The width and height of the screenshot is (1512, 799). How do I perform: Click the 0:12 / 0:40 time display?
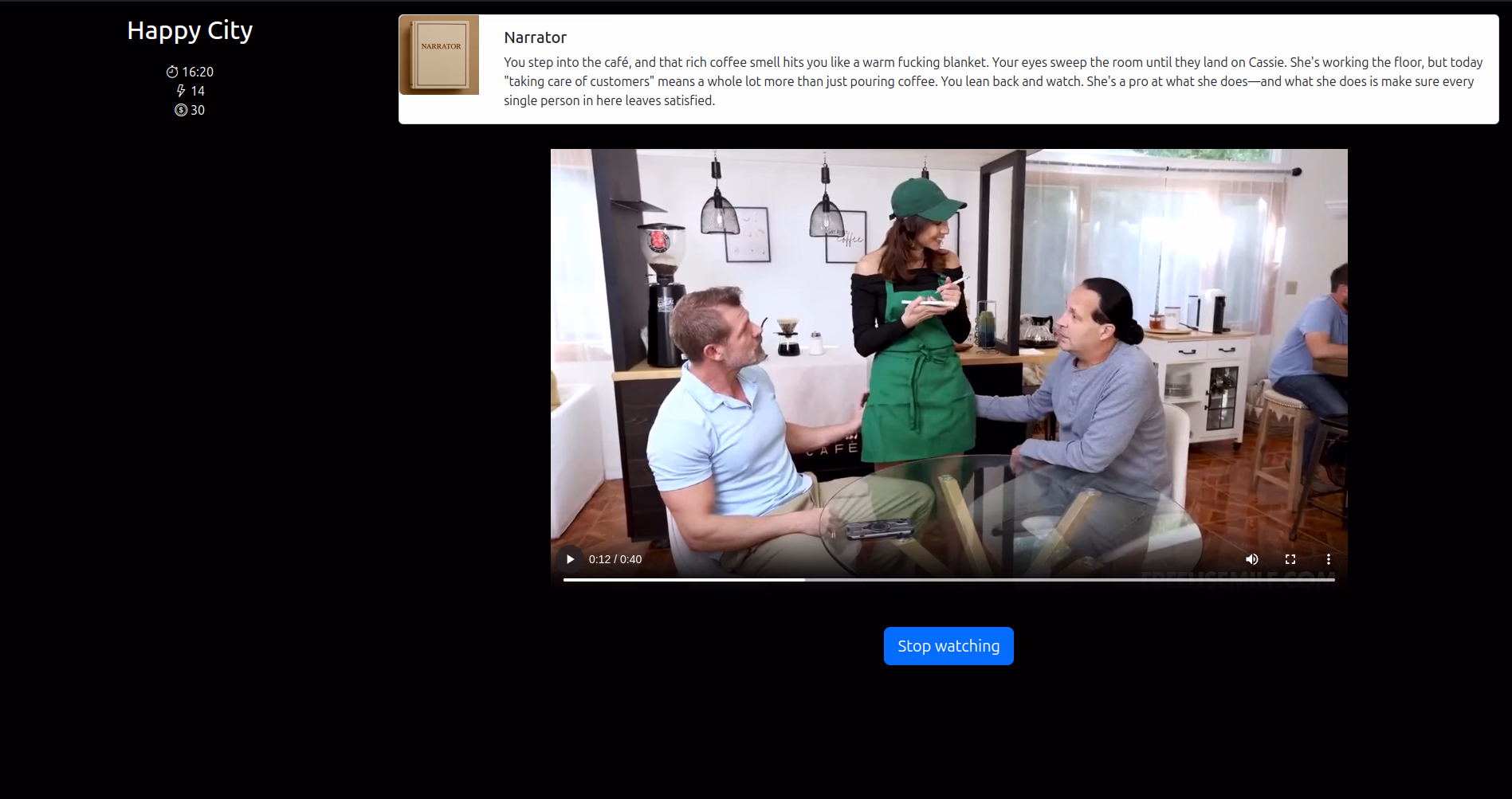[615, 559]
